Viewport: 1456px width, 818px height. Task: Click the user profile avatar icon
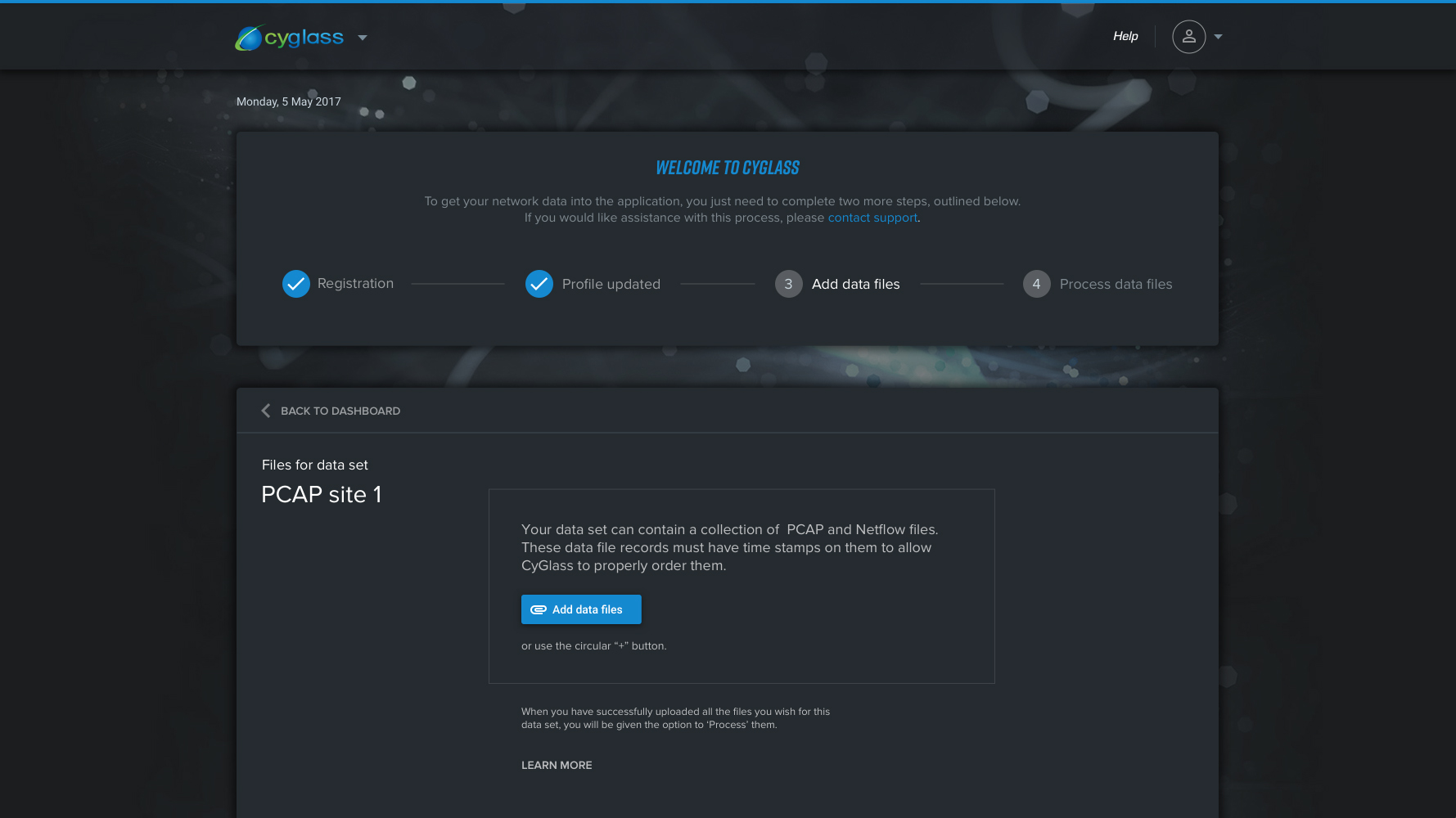1188,37
